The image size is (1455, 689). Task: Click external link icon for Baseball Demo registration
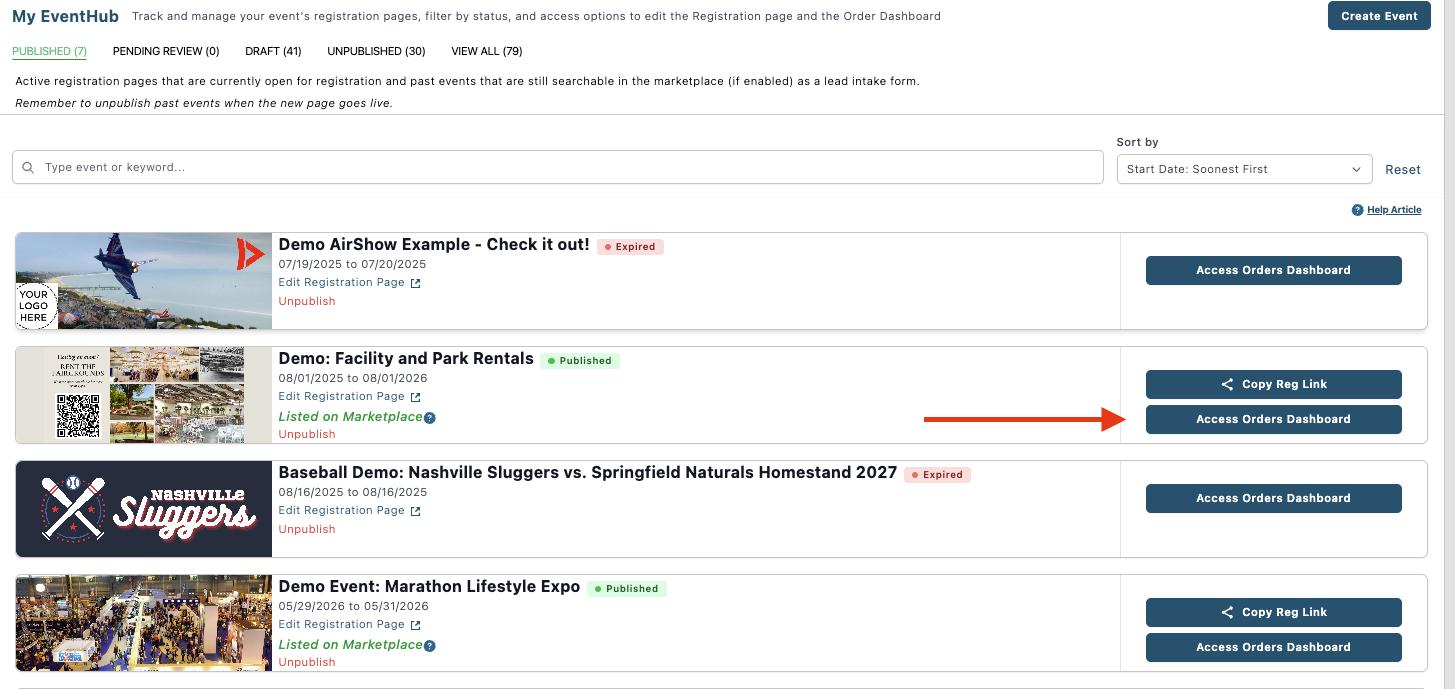416,511
